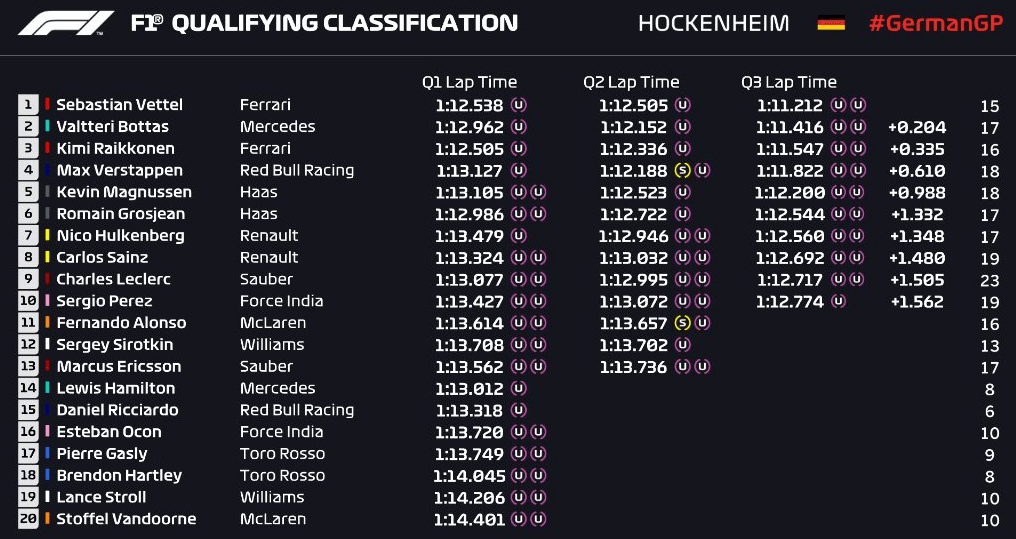
Task: Click the ultrasoft tyre icon beside Perez's Q3 time
Action: [x=838, y=301]
